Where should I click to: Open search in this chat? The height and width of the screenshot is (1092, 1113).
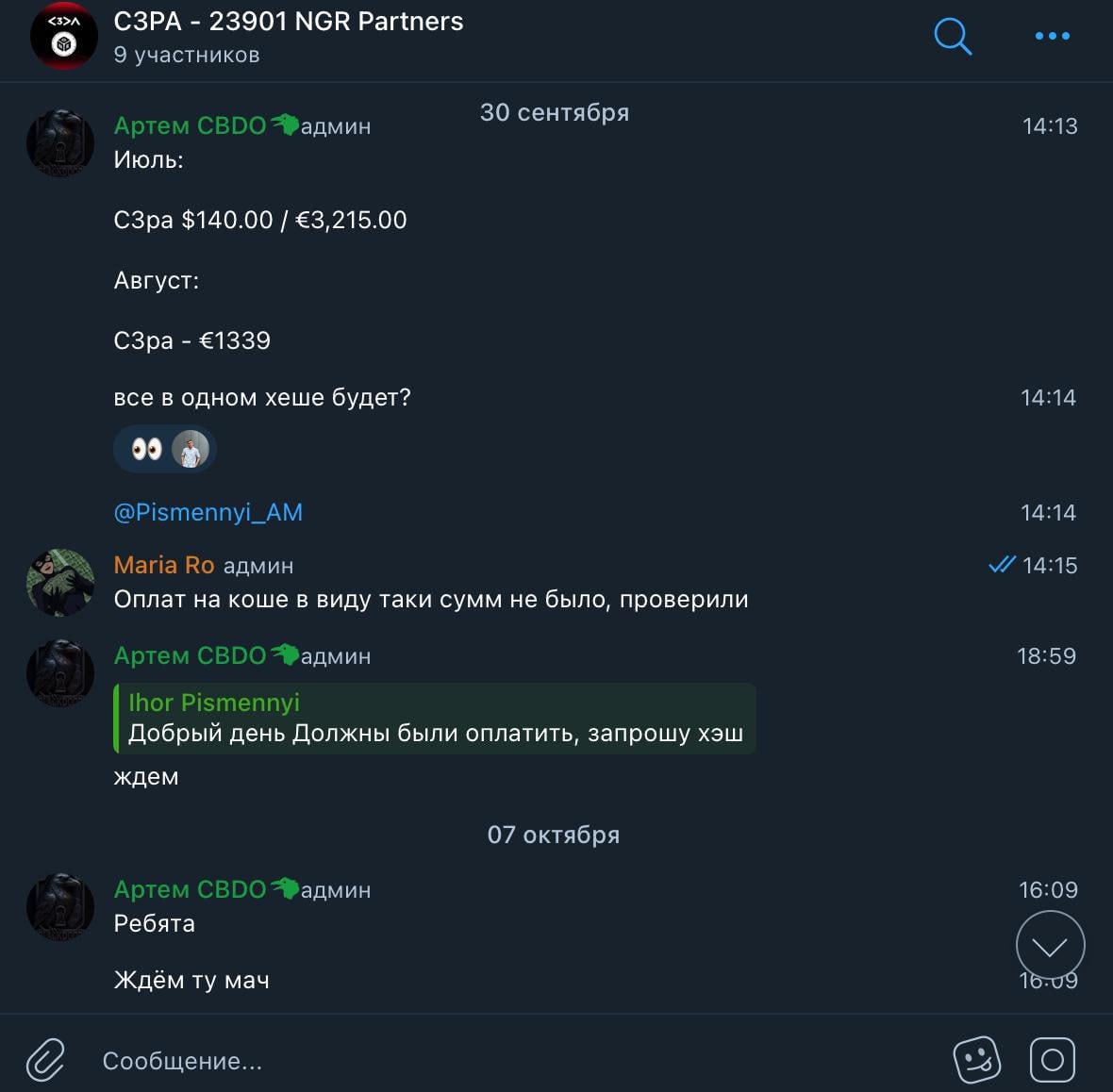click(x=952, y=37)
